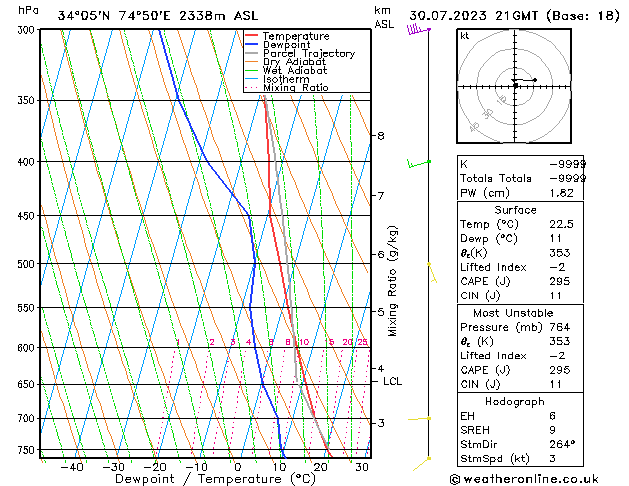Viewport: 629px width, 486px height.
Task: Click the hodograph kt label
Action: [x=465, y=36]
